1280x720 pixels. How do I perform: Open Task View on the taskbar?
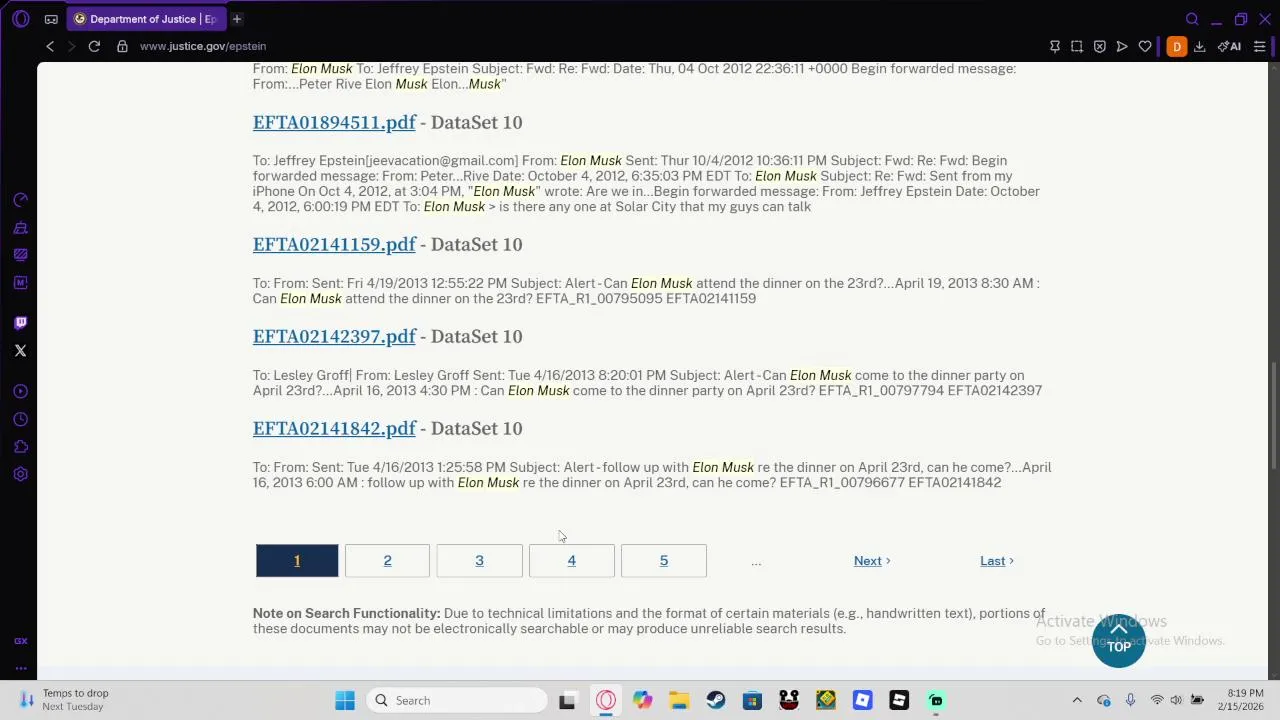point(567,701)
